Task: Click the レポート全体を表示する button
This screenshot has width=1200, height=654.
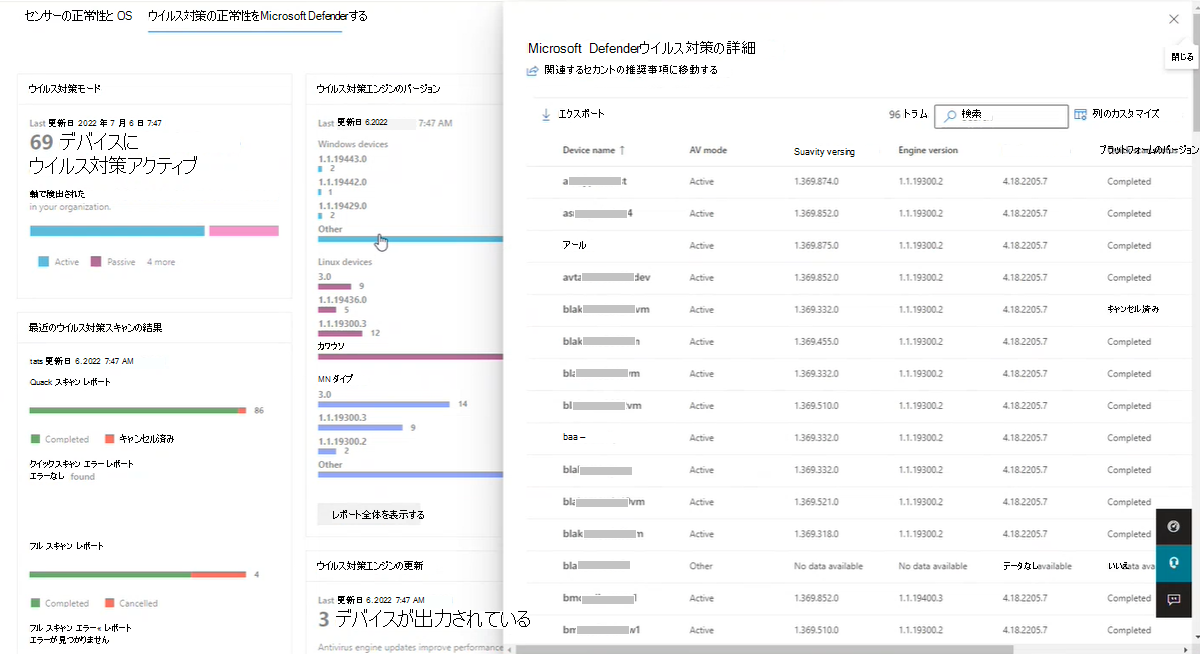Action: 379,515
